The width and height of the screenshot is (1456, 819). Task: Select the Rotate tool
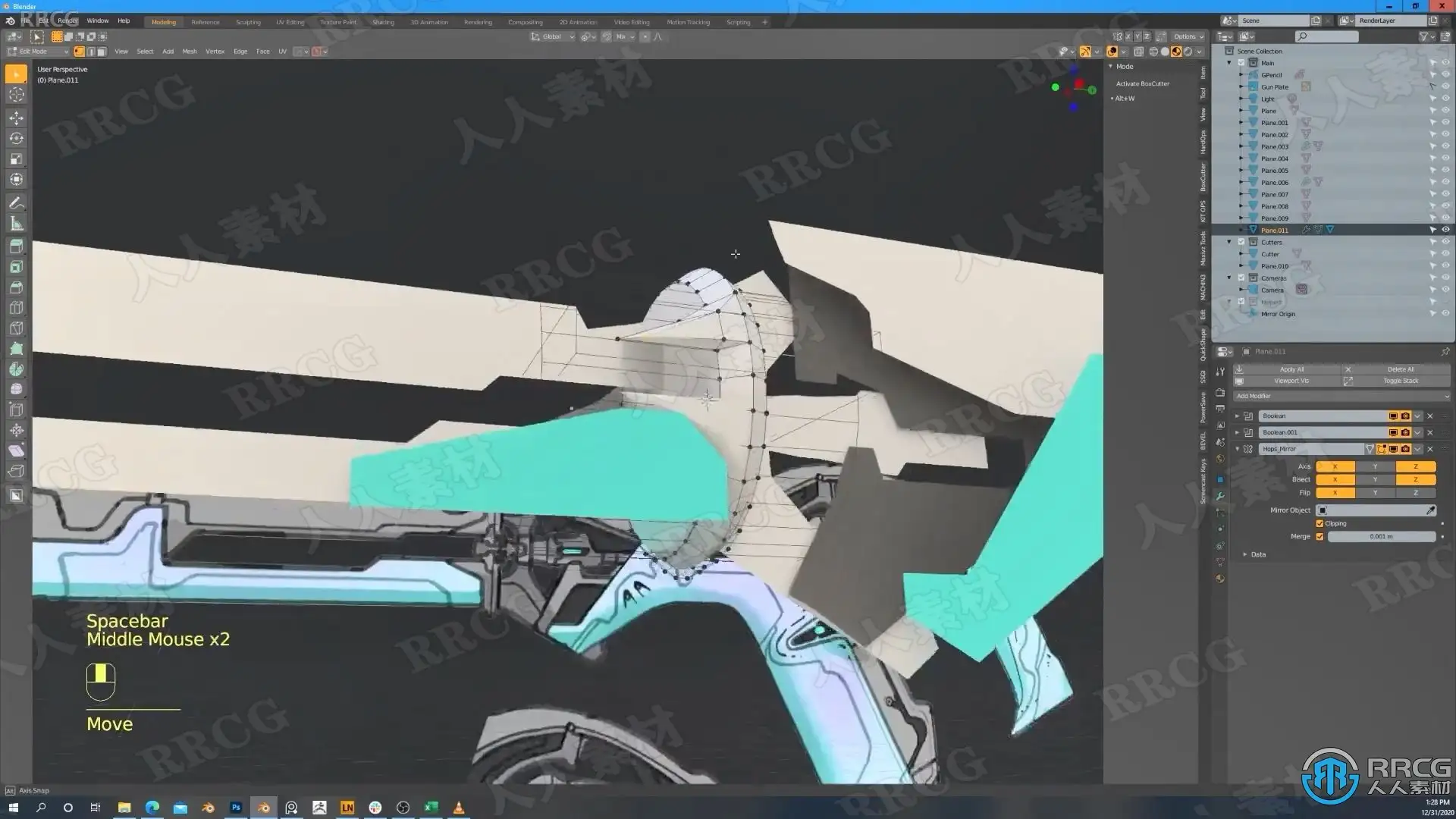pyautogui.click(x=16, y=138)
